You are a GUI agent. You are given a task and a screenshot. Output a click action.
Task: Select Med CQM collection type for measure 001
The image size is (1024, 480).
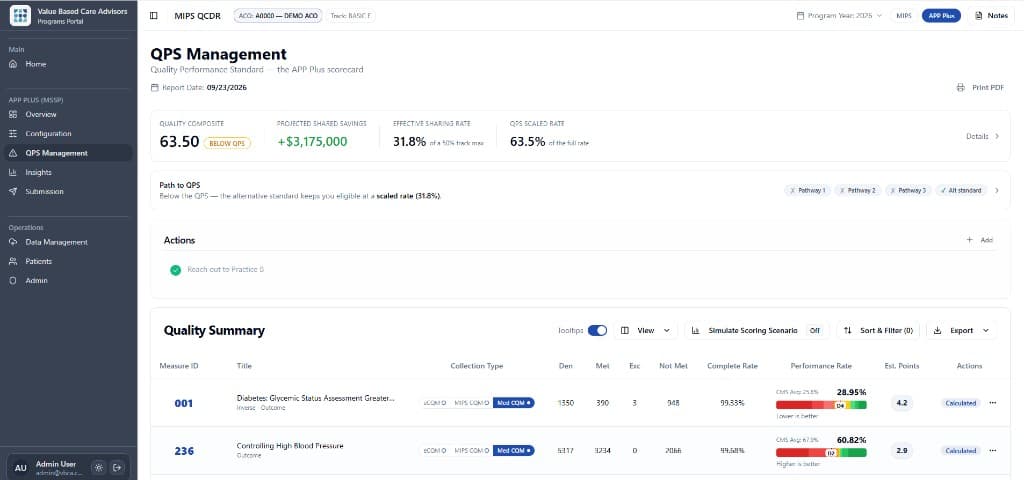coord(513,403)
